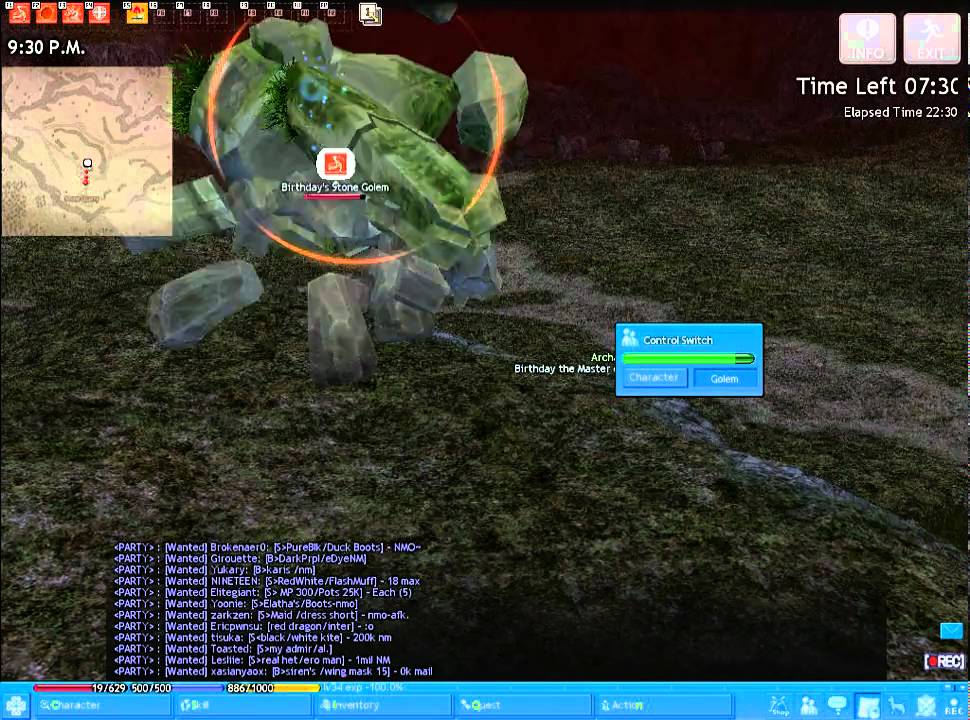Screen dimensions: 970x720
Task: Click the Birthday the Master character name
Action: click(564, 369)
